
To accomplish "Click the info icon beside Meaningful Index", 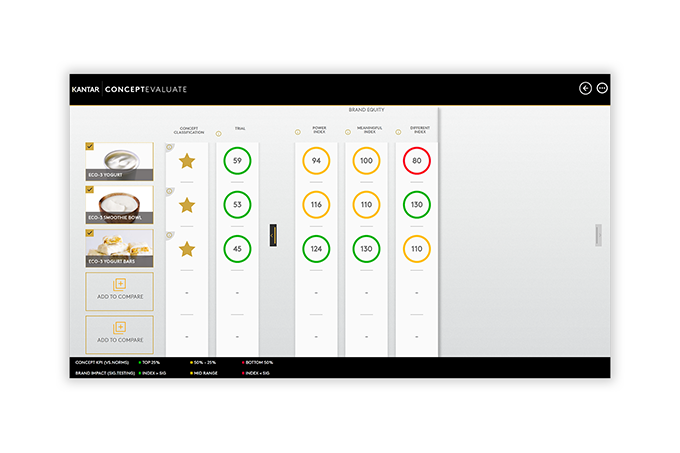I will pos(347,133).
